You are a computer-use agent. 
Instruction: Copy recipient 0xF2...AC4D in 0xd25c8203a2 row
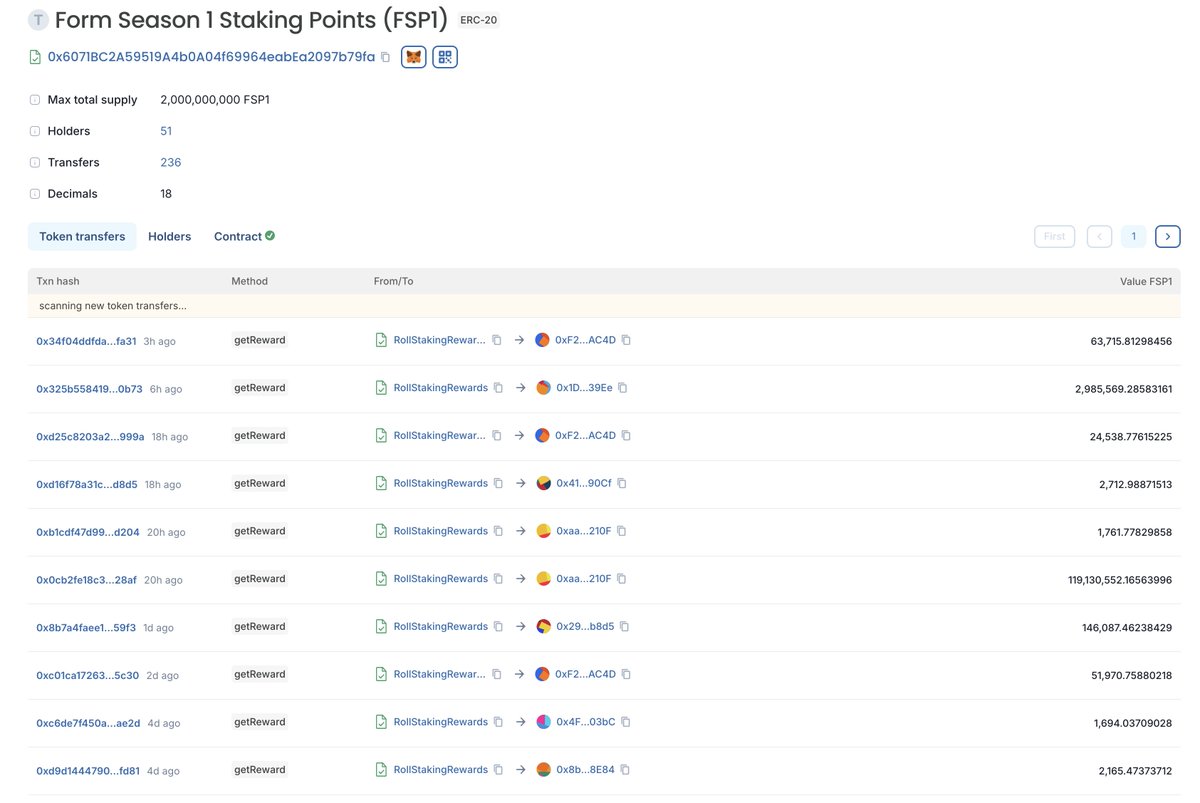coord(626,436)
